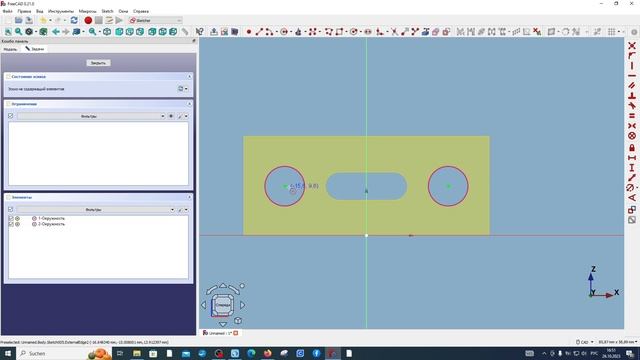Toggle the elements filter checkbox

pos(11,209)
